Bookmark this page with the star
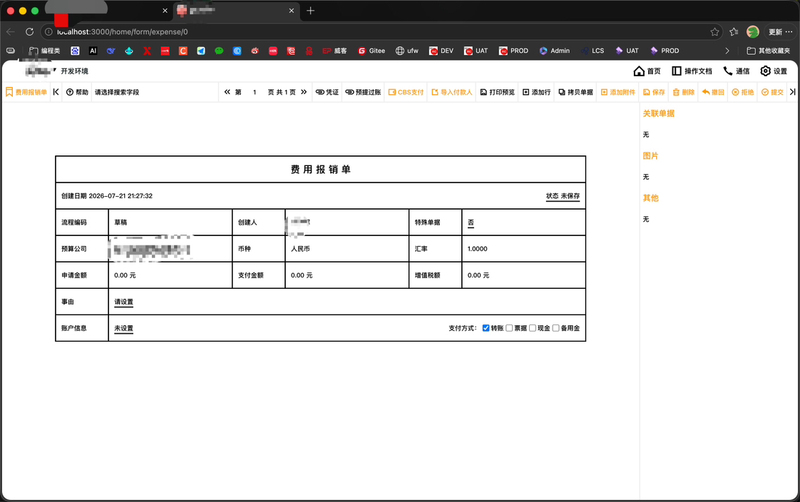800x502 pixels. point(715,32)
